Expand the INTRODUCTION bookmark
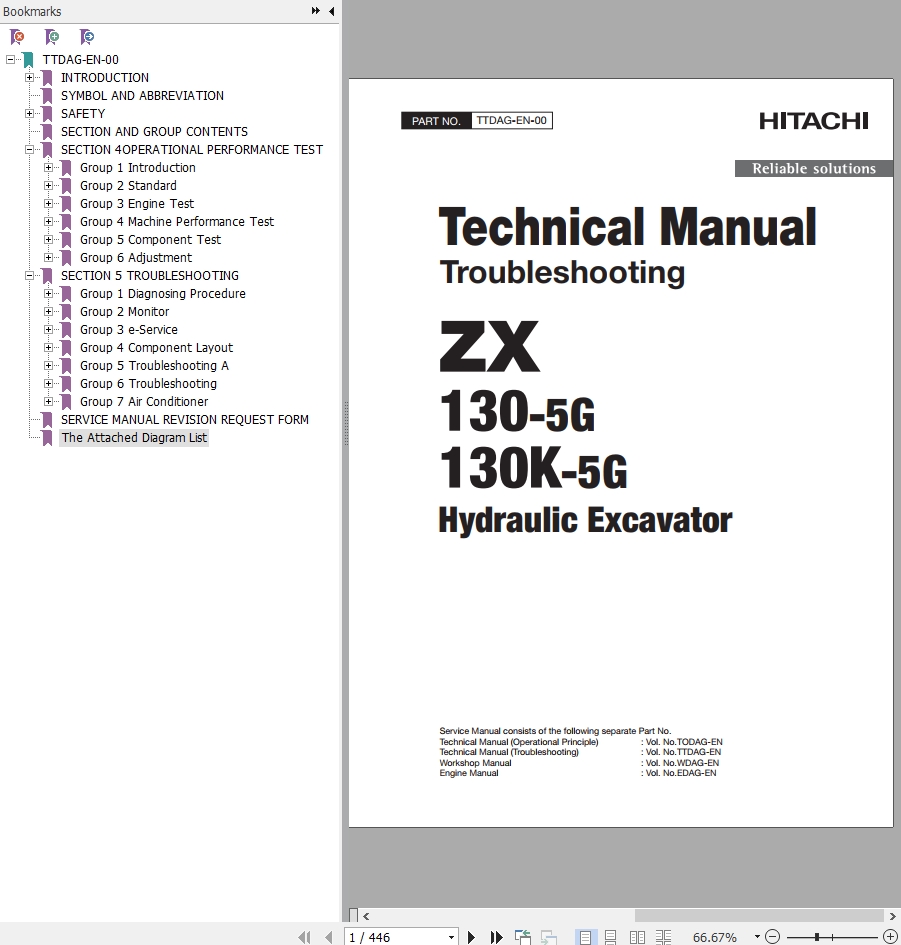Image resolution: width=901 pixels, height=945 pixels. click(29, 78)
